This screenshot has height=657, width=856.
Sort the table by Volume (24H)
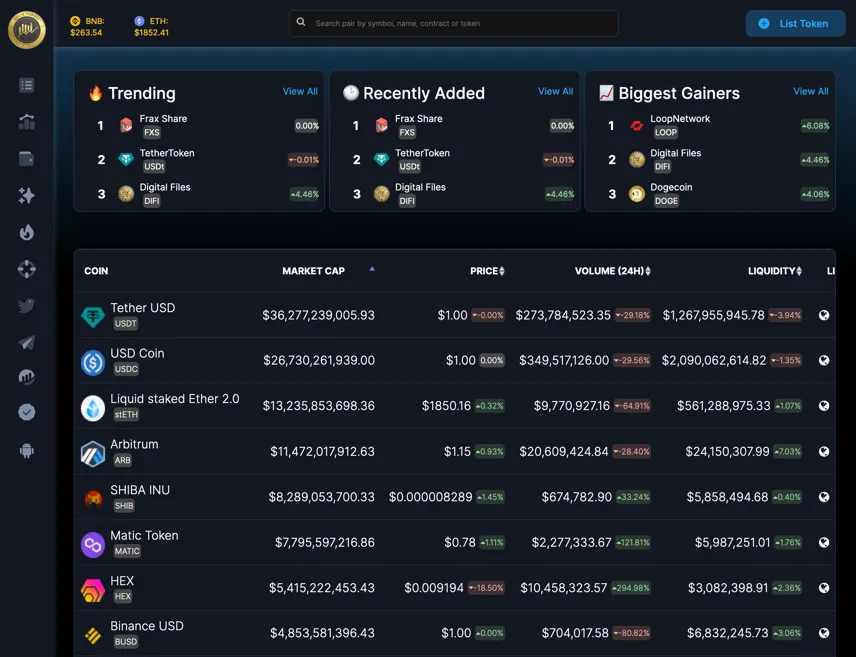point(613,271)
